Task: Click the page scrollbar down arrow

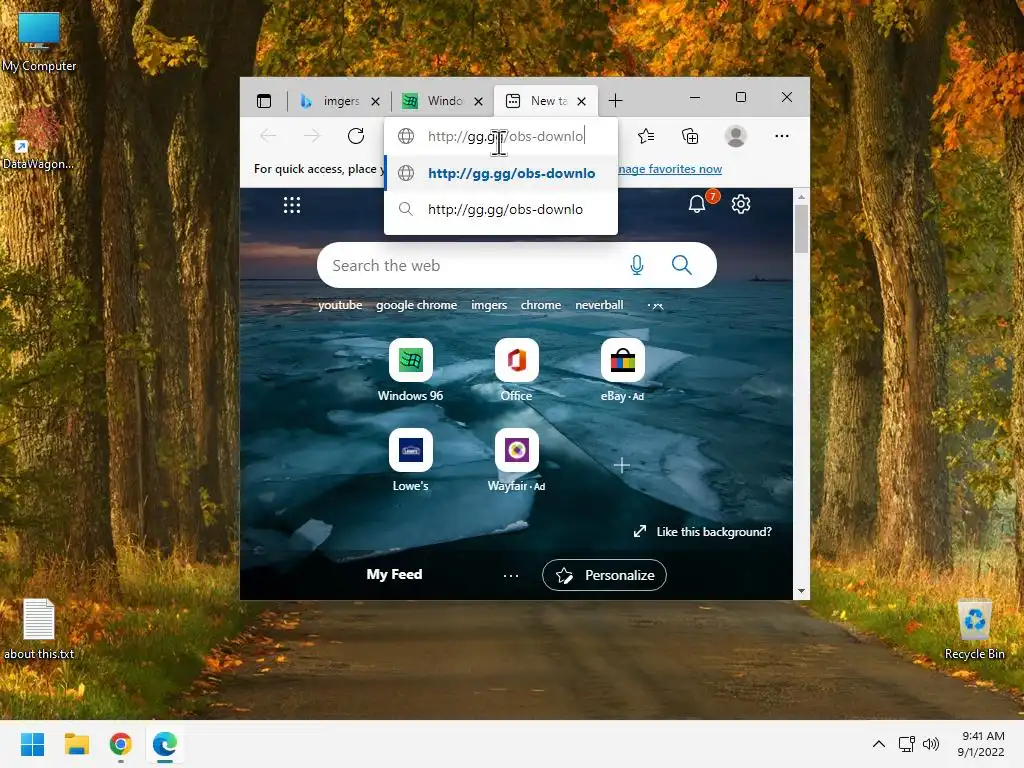Action: tap(801, 591)
